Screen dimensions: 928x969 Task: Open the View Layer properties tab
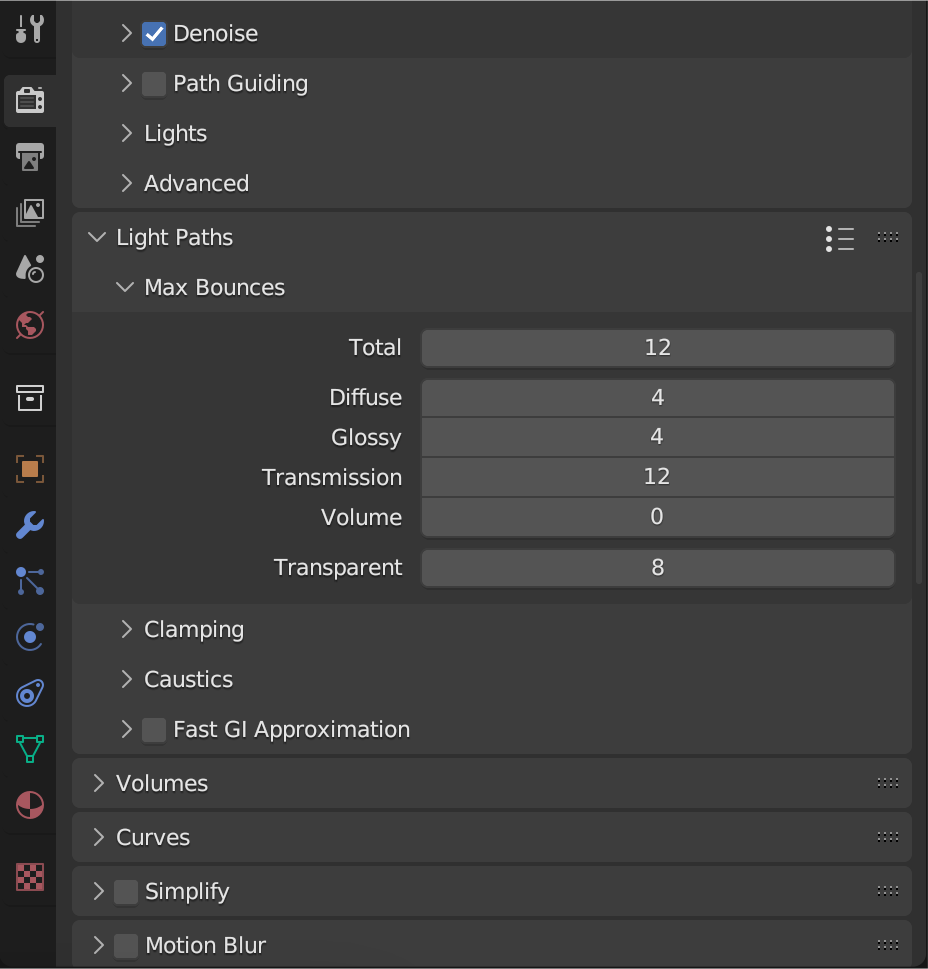(x=29, y=213)
